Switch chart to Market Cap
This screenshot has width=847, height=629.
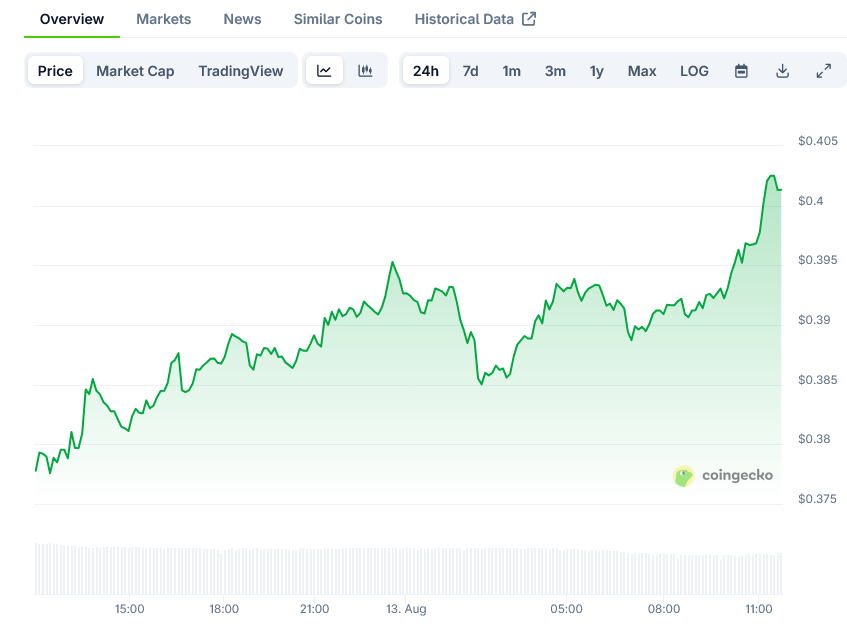(135, 71)
